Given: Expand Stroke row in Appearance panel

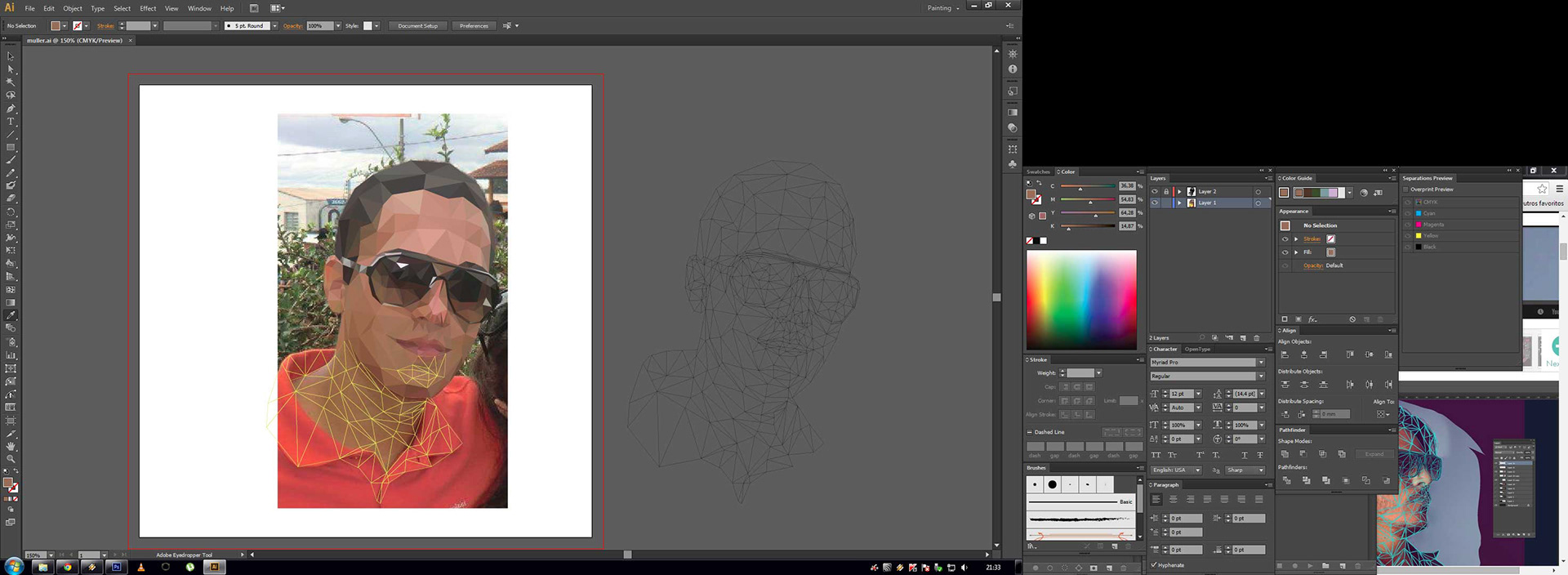Looking at the screenshot, I should (x=1296, y=239).
